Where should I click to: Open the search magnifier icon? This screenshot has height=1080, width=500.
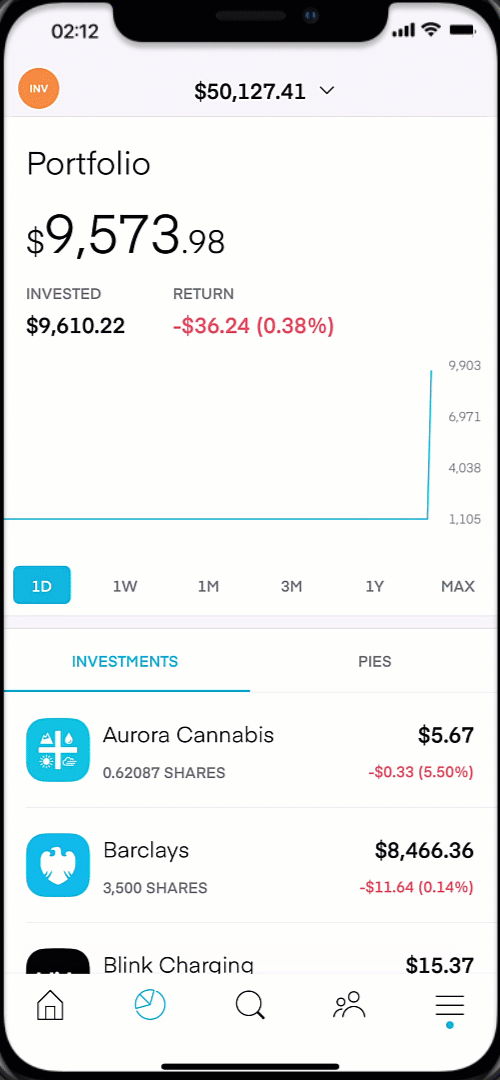(x=250, y=1006)
